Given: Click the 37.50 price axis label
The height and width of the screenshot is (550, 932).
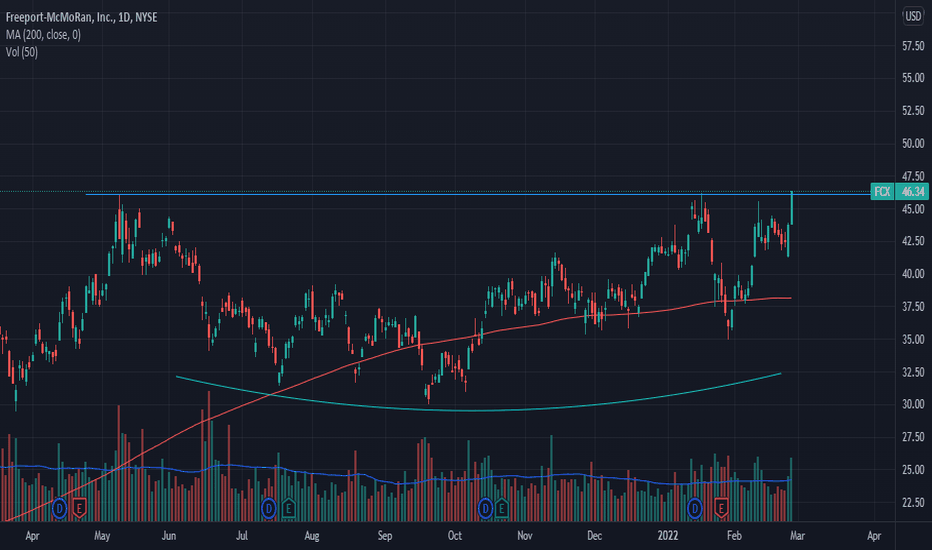Looking at the screenshot, I should tap(913, 307).
